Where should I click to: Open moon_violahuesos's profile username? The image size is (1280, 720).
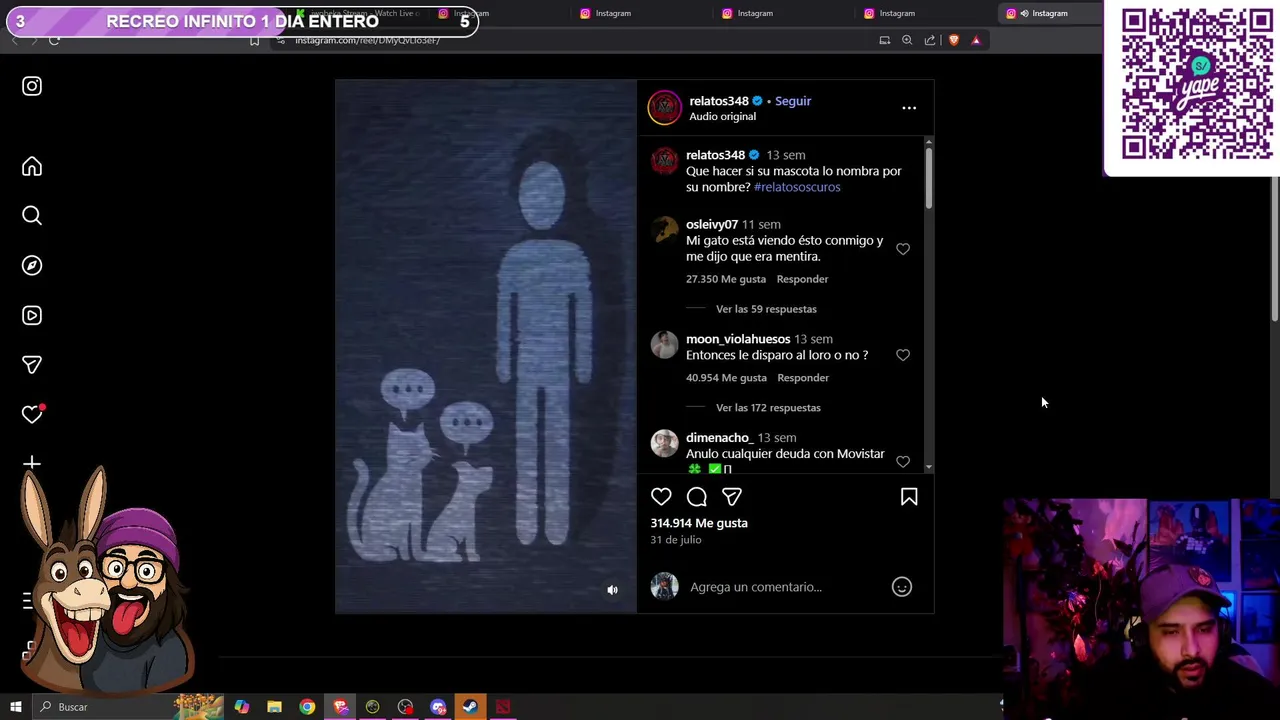tap(738, 339)
